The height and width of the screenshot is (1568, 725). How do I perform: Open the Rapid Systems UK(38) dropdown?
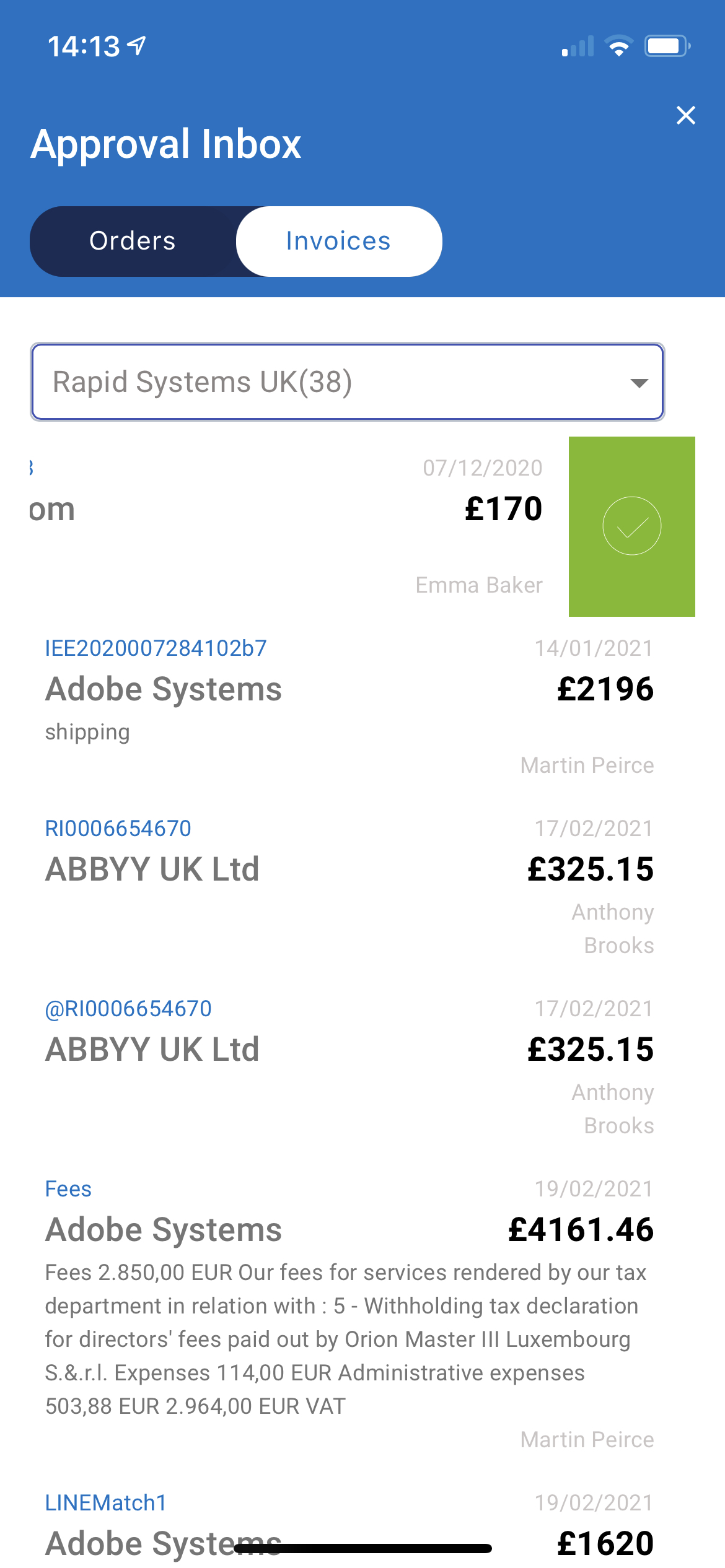coord(348,381)
